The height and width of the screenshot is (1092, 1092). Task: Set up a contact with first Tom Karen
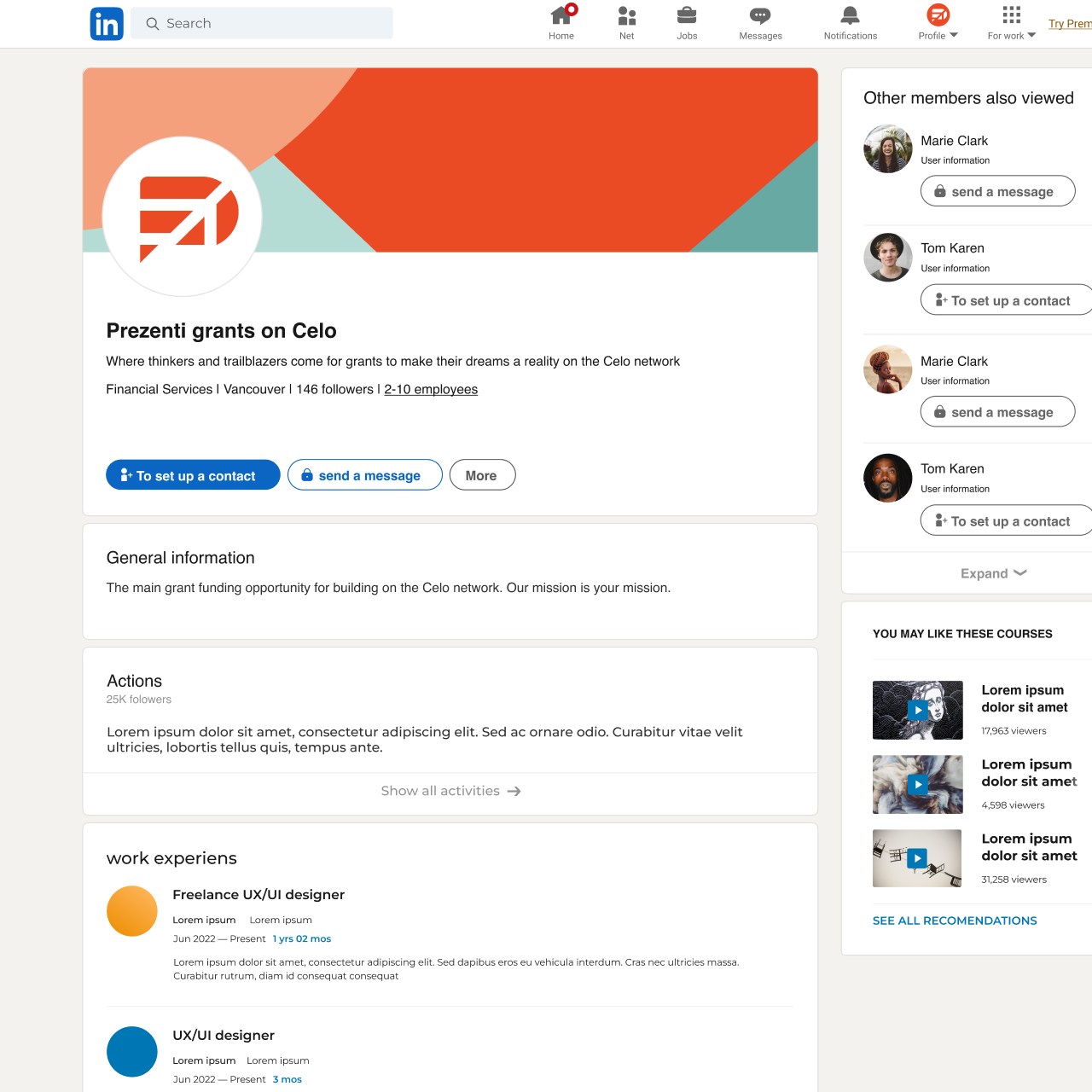(1007, 299)
